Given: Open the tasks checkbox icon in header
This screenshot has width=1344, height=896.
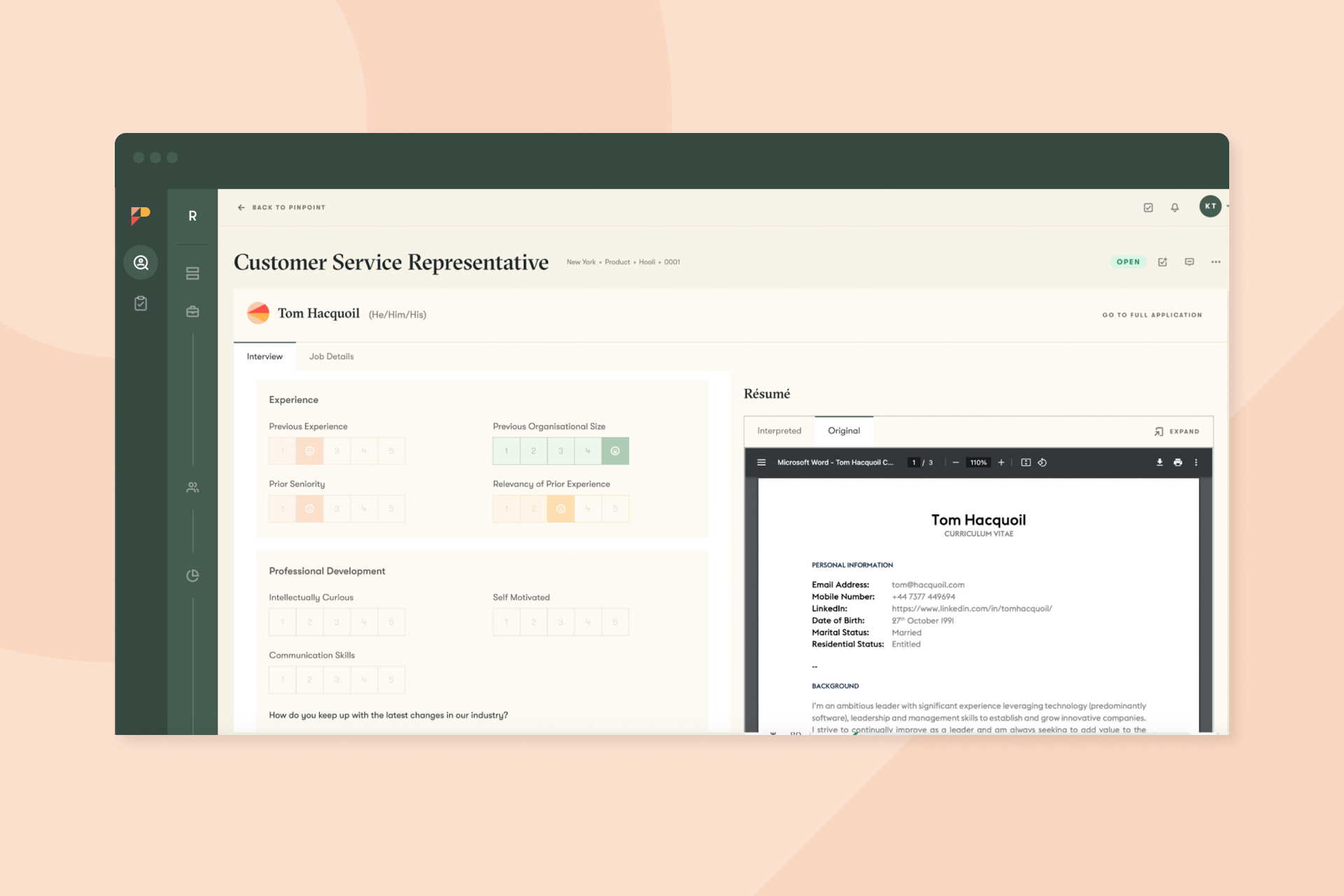Looking at the screenshot, I should point(1148,207).
